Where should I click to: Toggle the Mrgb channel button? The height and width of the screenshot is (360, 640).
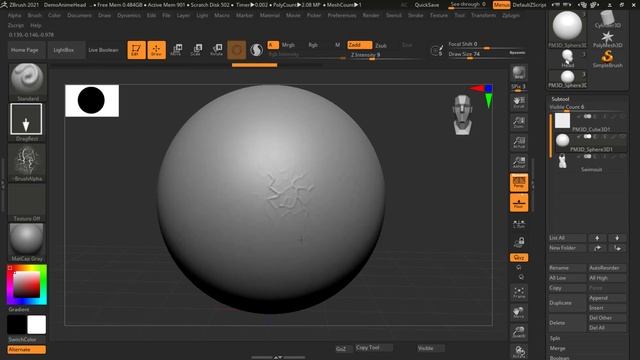click(288, 45)
